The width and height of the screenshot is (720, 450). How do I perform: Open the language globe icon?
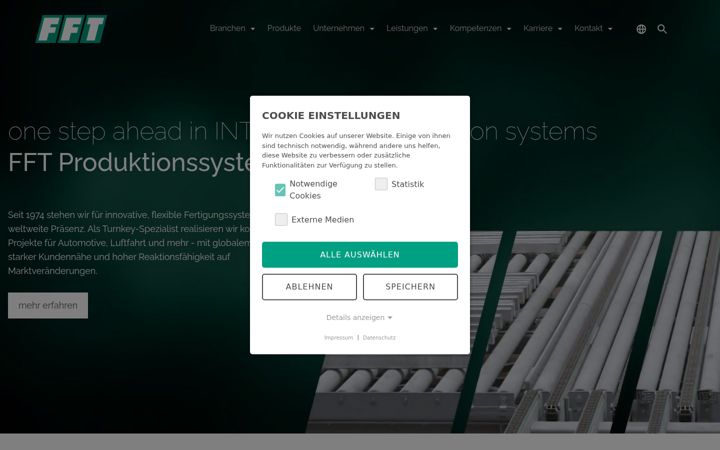(x=641, y=29)
